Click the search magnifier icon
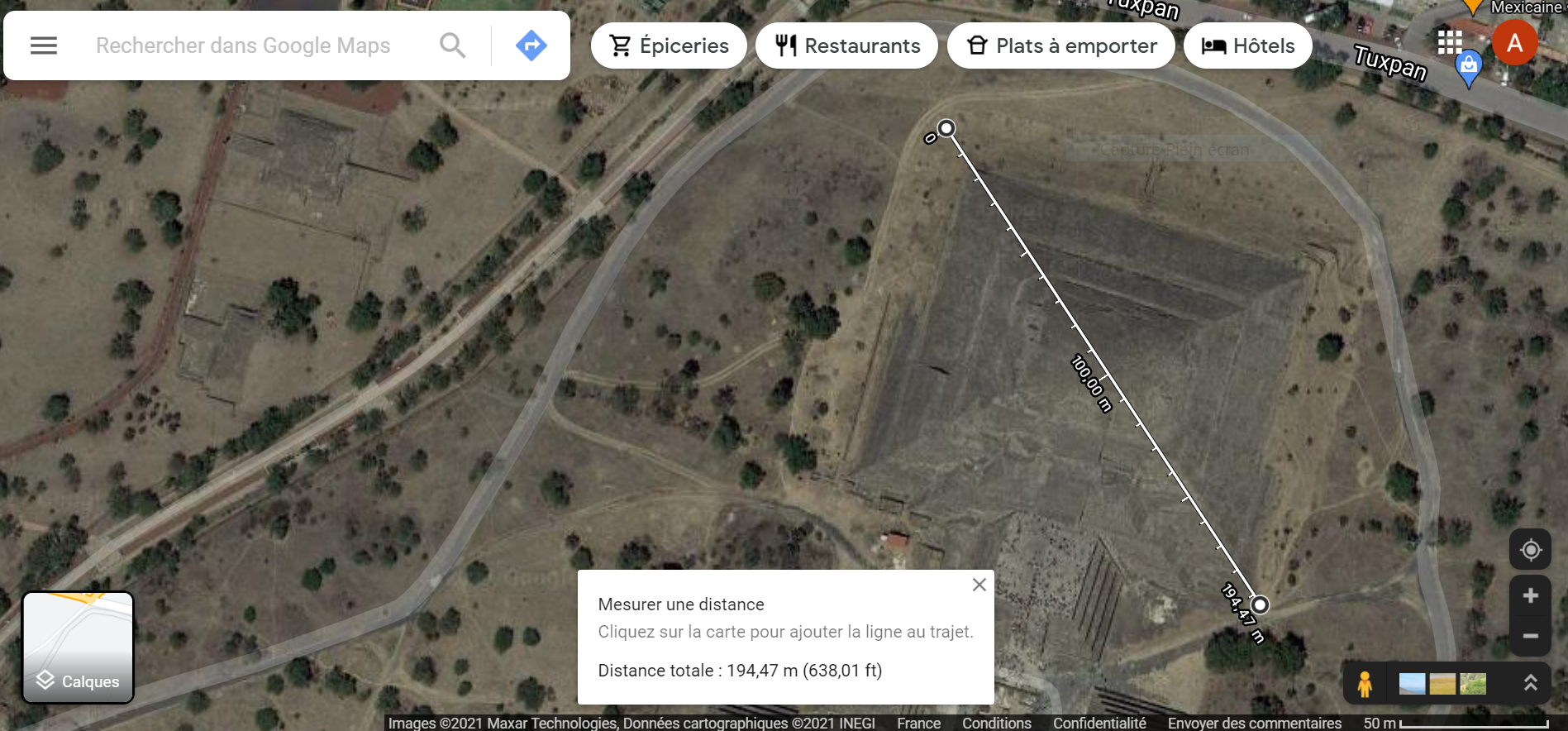The width and height of the screenshot is (1568, 731). tap(452, 45)
